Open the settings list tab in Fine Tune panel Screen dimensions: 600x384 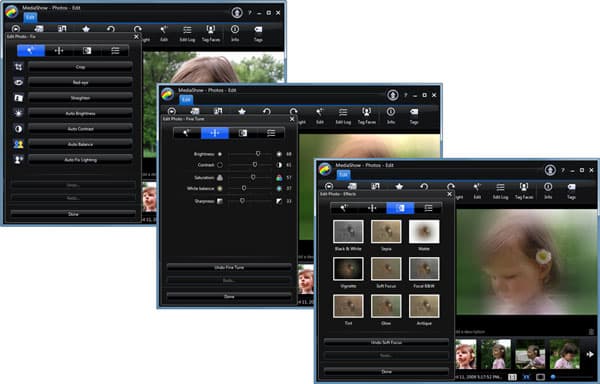(271, 133)
